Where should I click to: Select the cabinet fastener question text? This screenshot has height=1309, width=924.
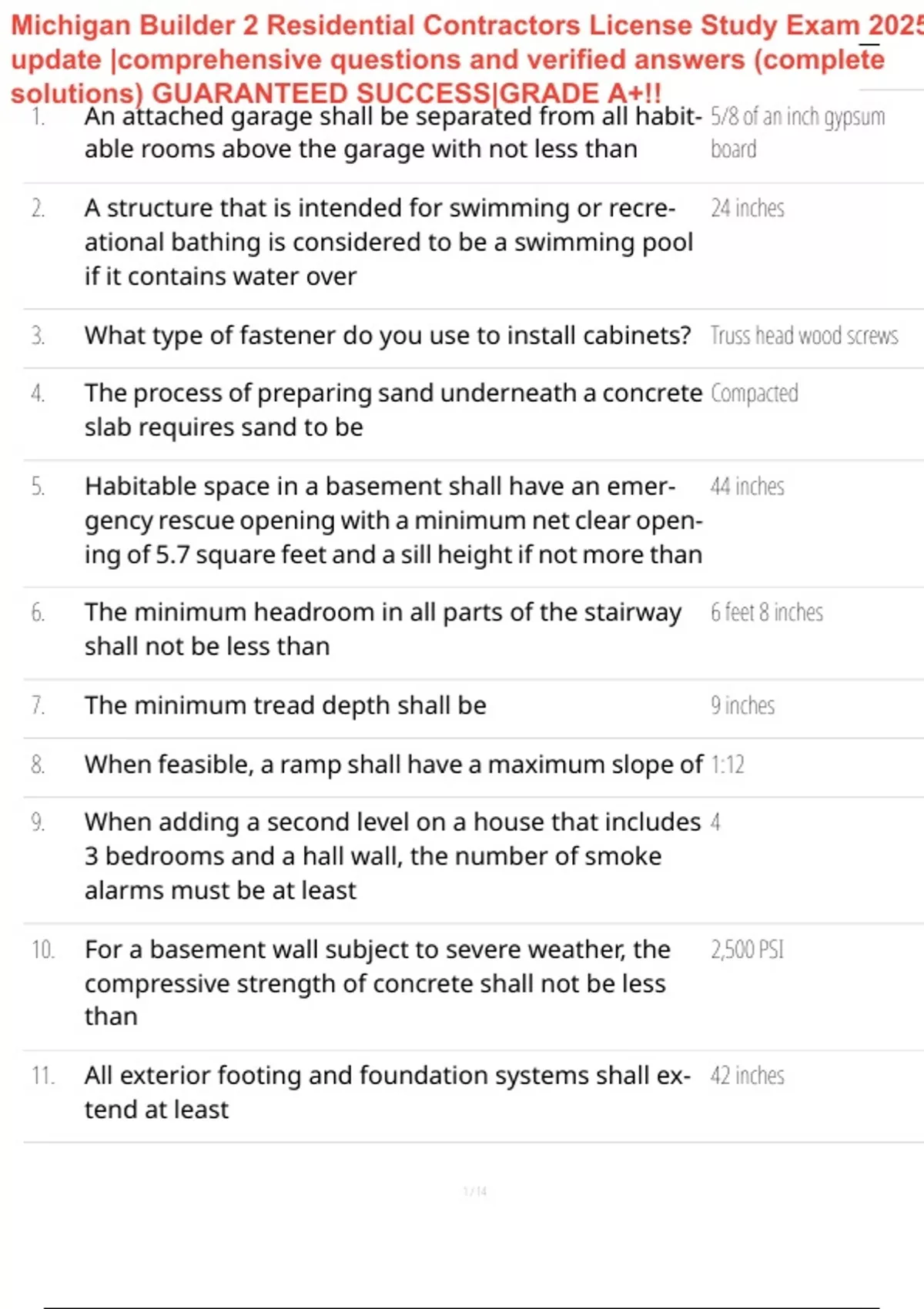(x=387, y=336)
